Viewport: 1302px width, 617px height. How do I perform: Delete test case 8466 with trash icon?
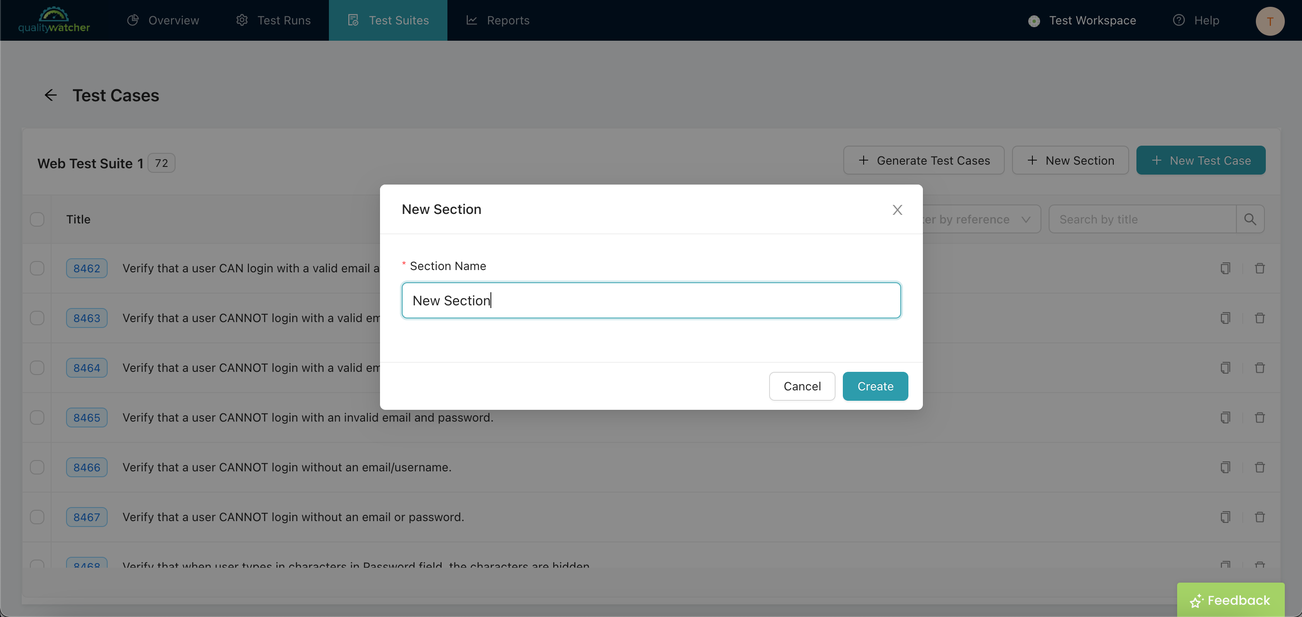(x=1260, y=467)
